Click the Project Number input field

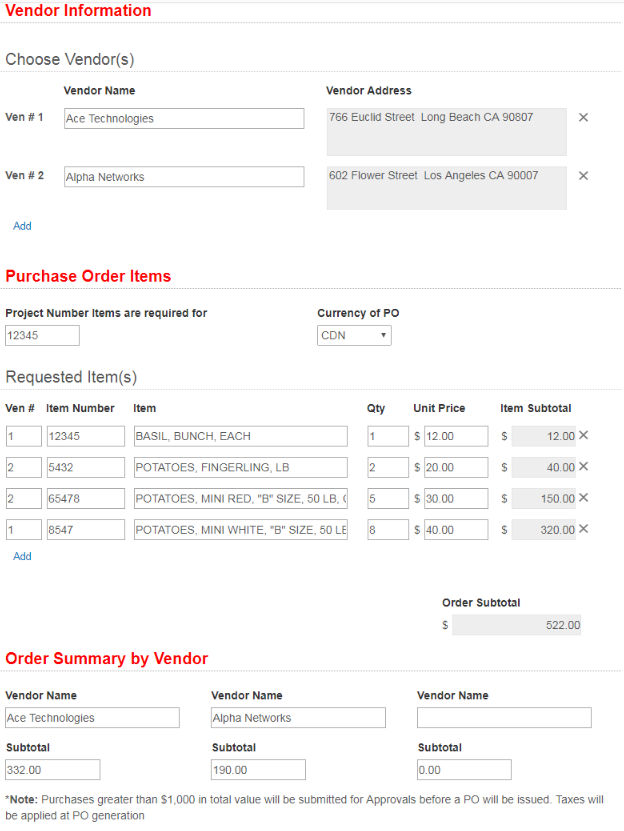pos(42,335)
